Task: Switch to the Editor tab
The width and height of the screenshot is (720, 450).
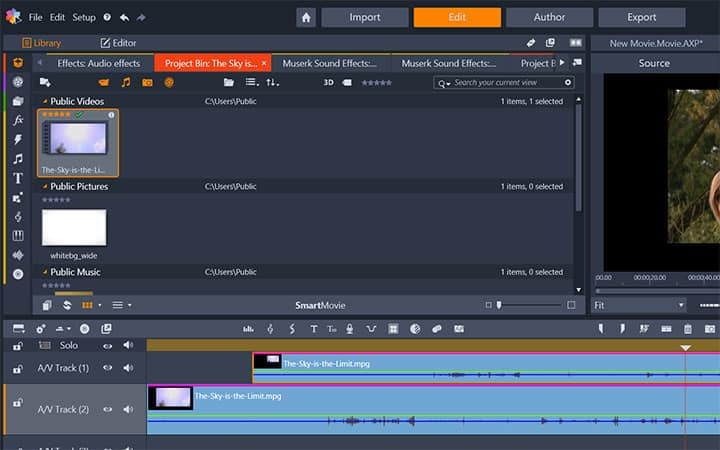Action: pos(118,43)
